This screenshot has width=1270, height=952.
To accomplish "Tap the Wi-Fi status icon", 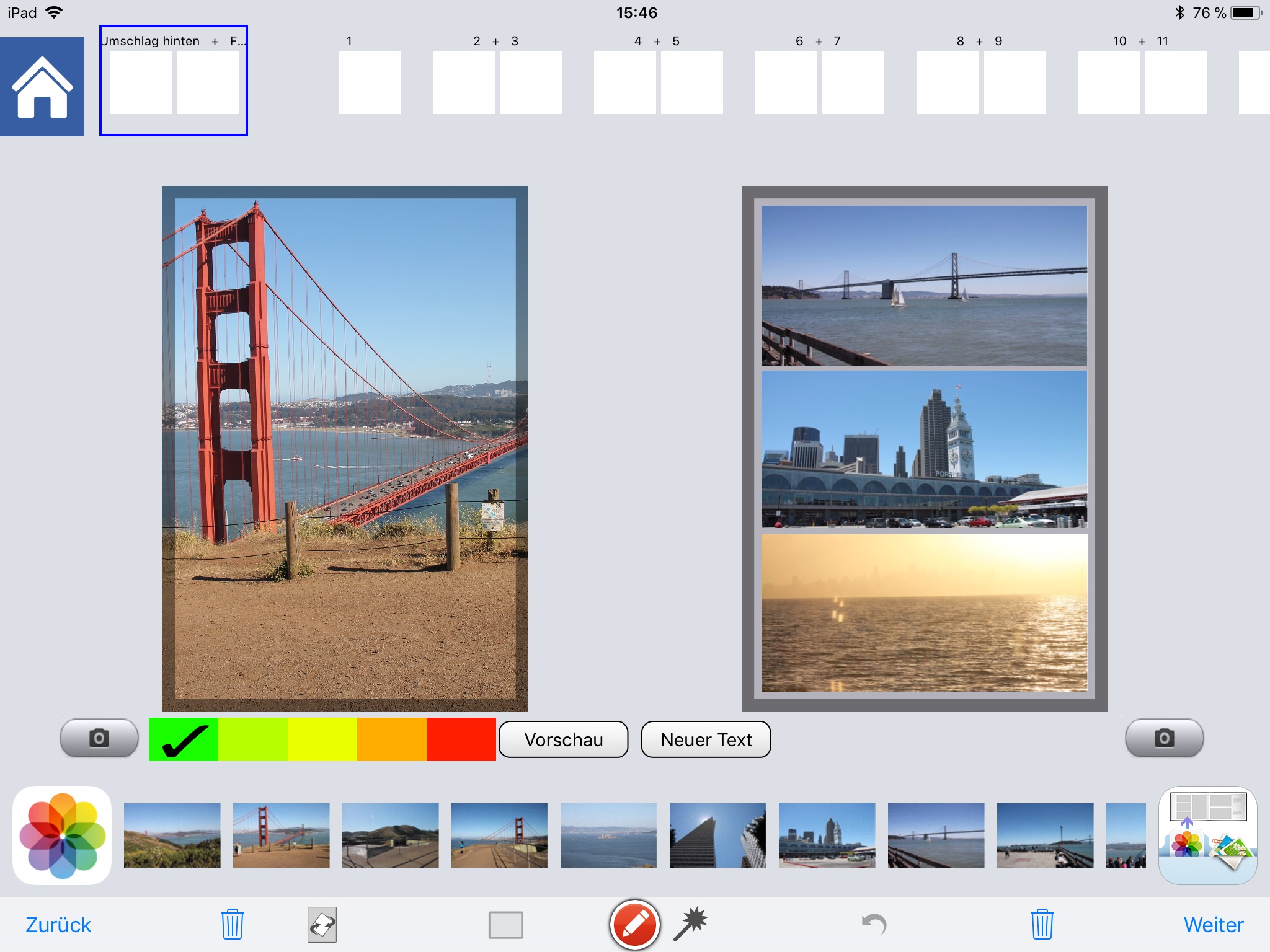I will click(55, 12).
